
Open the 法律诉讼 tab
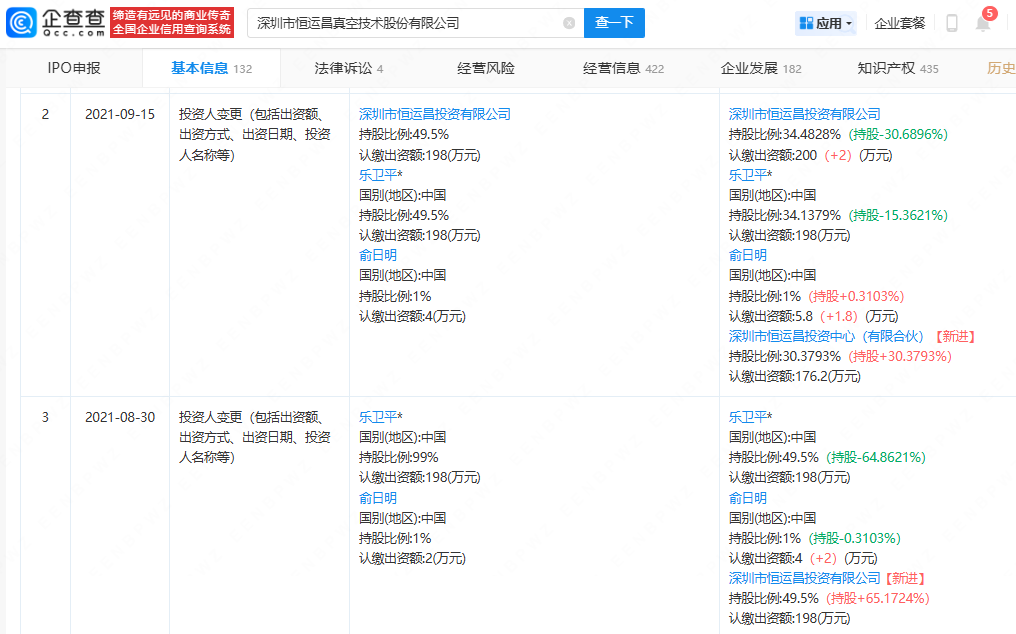(x=343, y=68)
